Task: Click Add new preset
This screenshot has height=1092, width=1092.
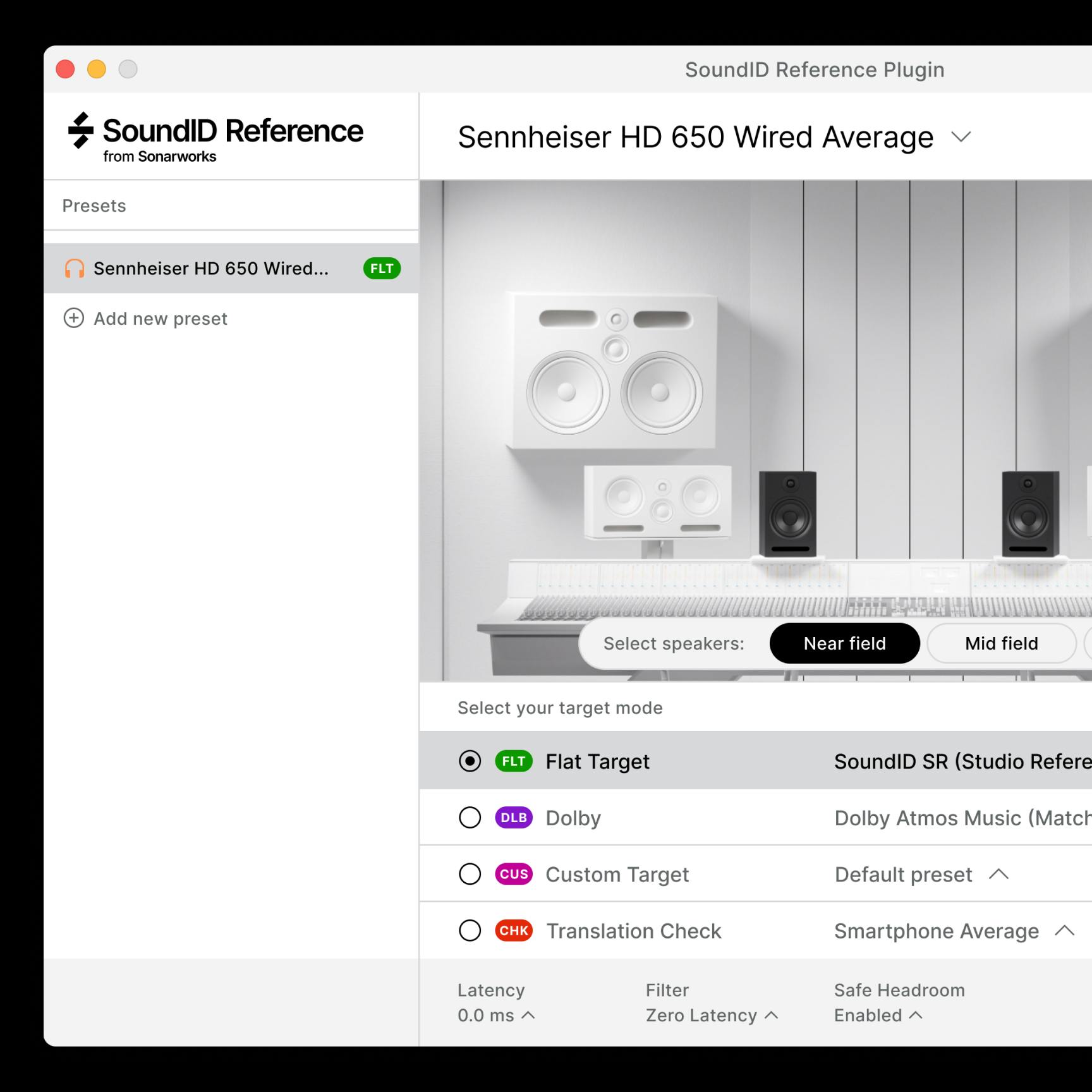Action: (x=160, y=318)
